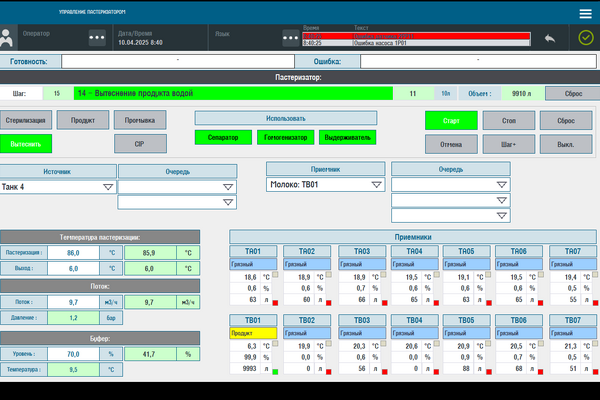Viewport: 600px width, 400px height.
Task: Open the TB07 tank header
Action: coord(573,320)
